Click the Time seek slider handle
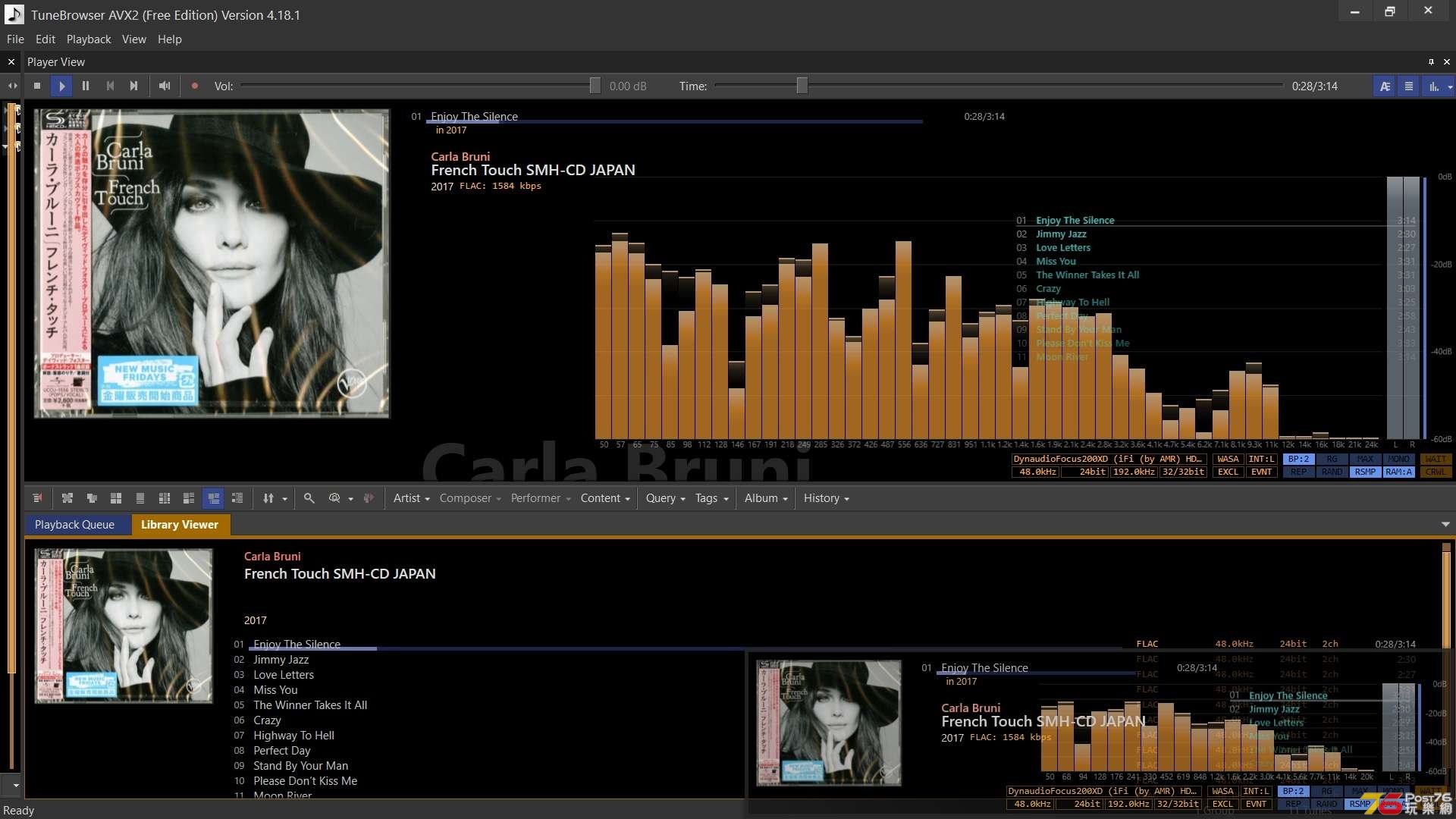This screenshot has width=1456, height=819. coord(802,86)
